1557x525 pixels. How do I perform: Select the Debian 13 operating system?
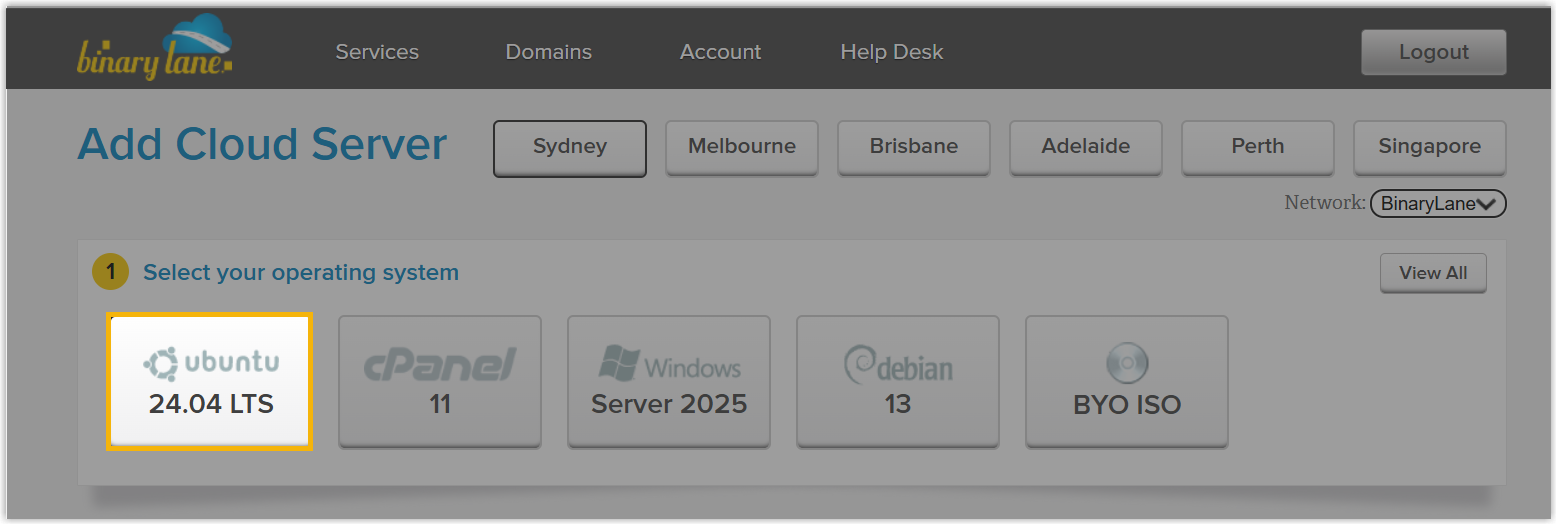tap(898, 381)
